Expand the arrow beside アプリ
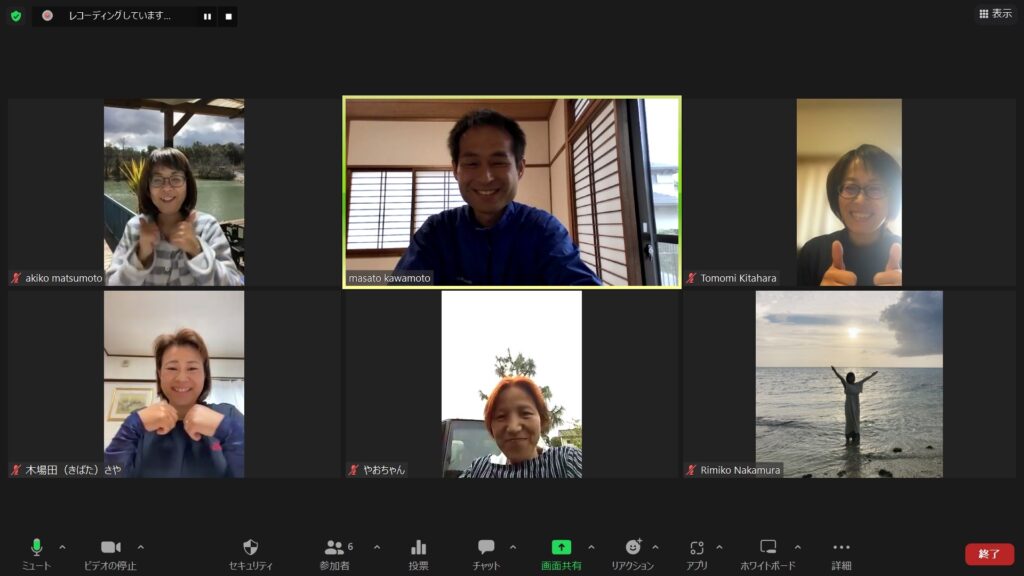The image size is (1024, 576). 719,547
